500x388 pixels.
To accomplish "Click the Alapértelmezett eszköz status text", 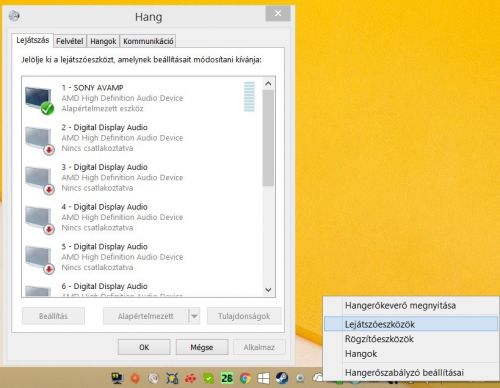I will [102, 108].
